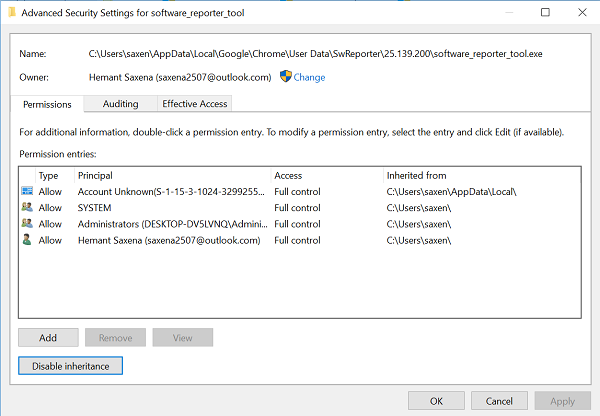Click the folder icon in the title bar

[13, 13]
